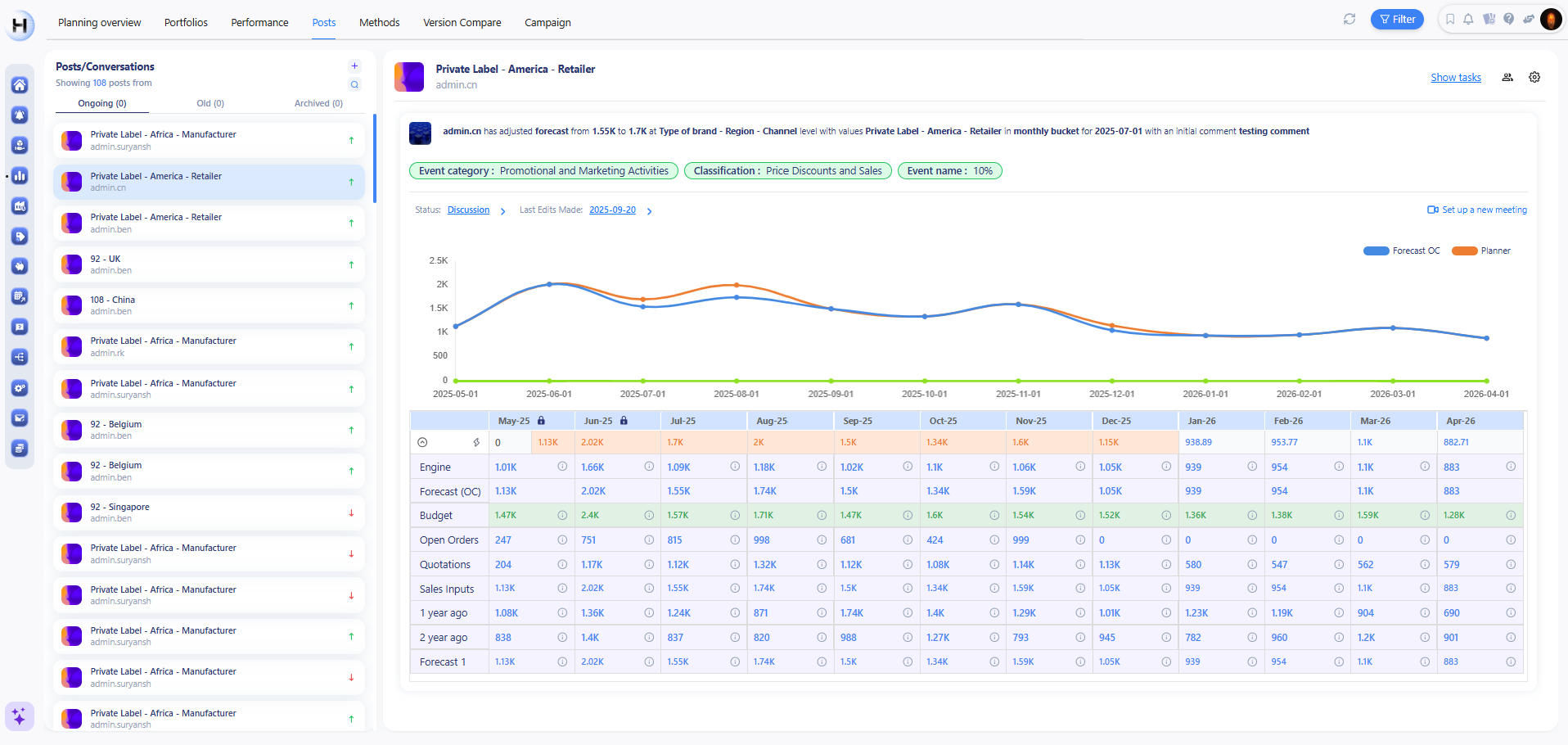Screen dimensions: 1568x745
Task: Open the help question mark icon
Action: [x=1508, y=19]
